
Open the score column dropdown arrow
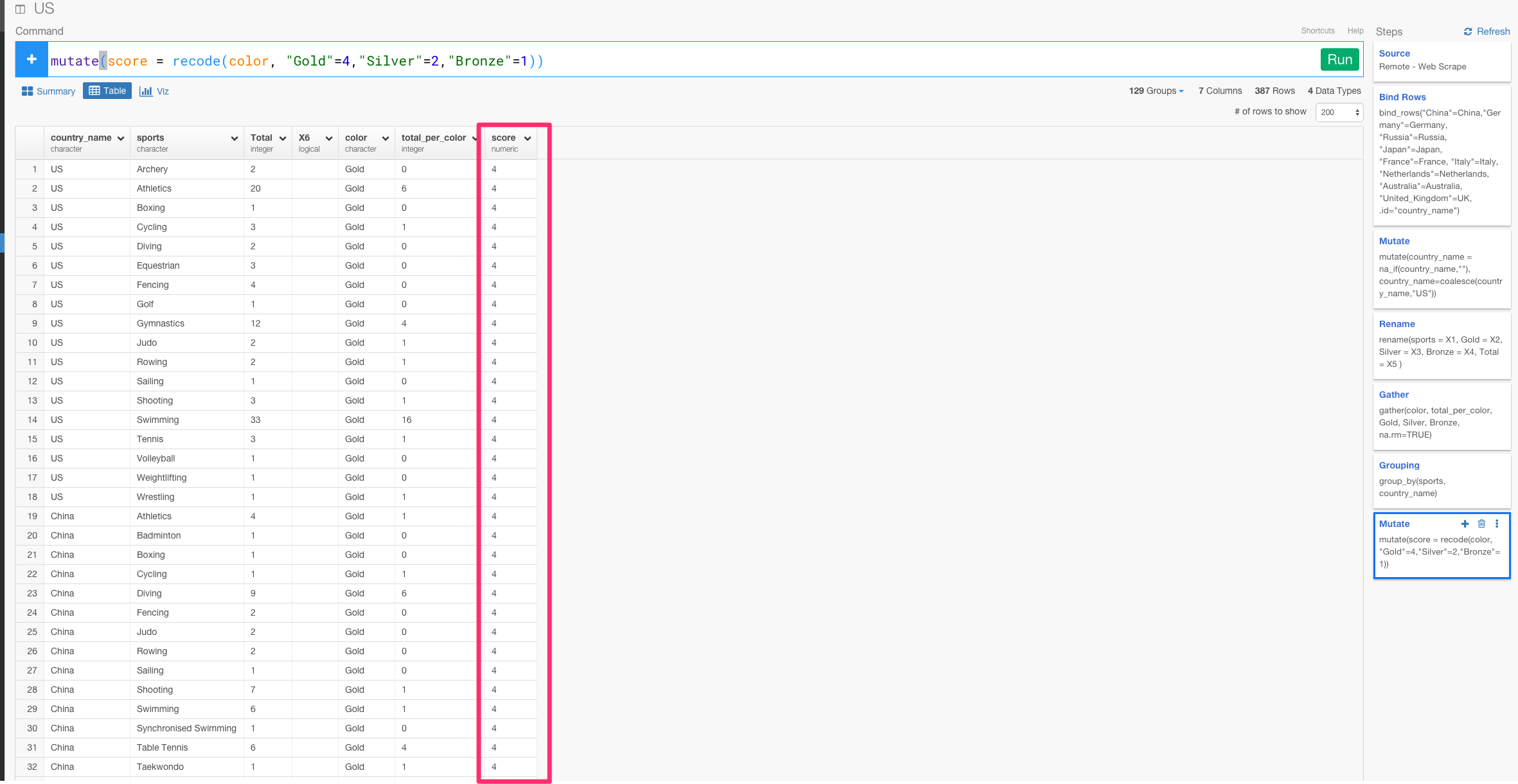pos(528,138)
